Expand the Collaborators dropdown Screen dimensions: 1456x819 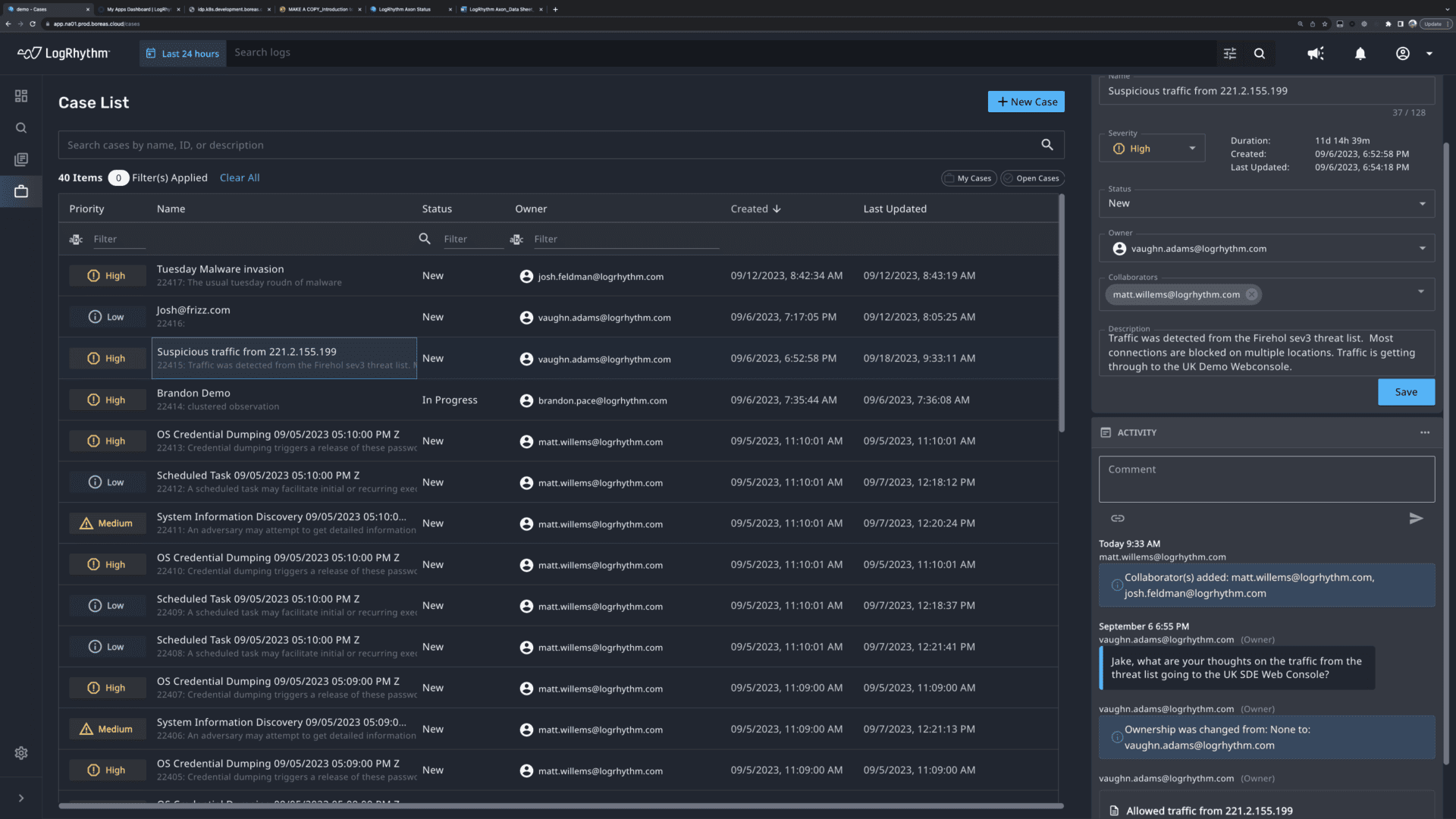point(1422,290)
